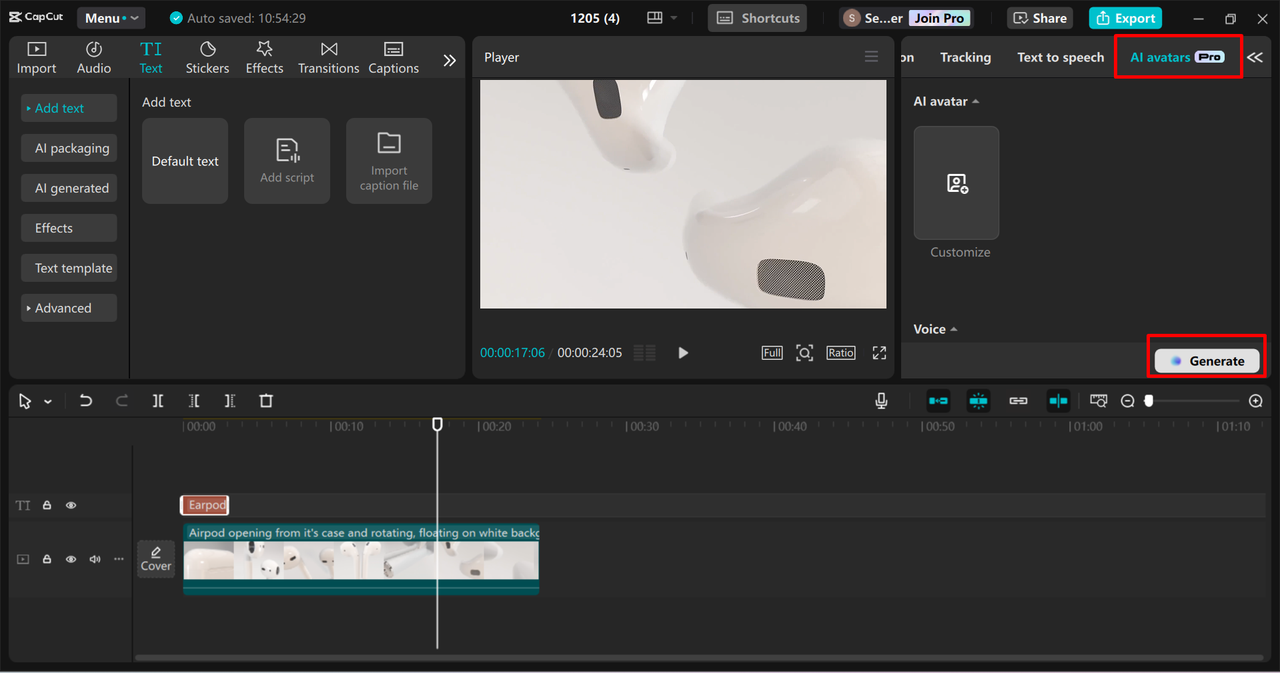
Task: Play the video preview
Action: tap(683, 353)
